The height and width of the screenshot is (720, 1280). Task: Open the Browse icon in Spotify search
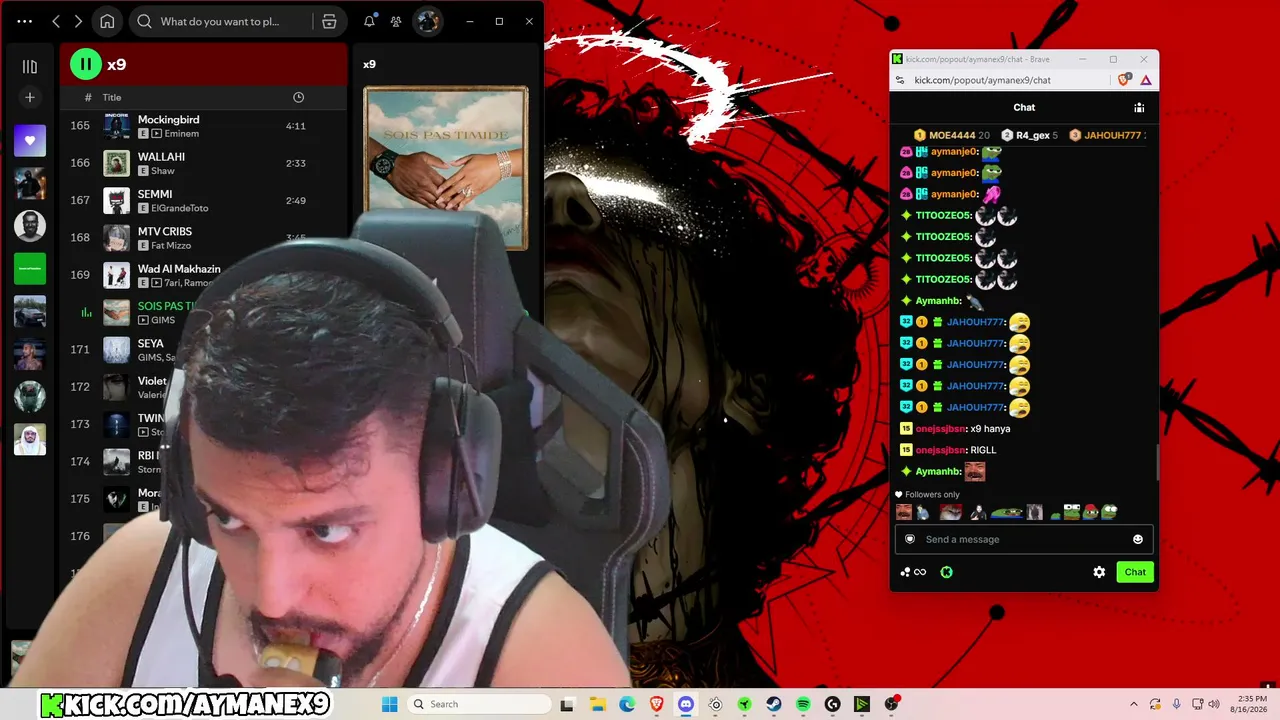click(329, 21)
